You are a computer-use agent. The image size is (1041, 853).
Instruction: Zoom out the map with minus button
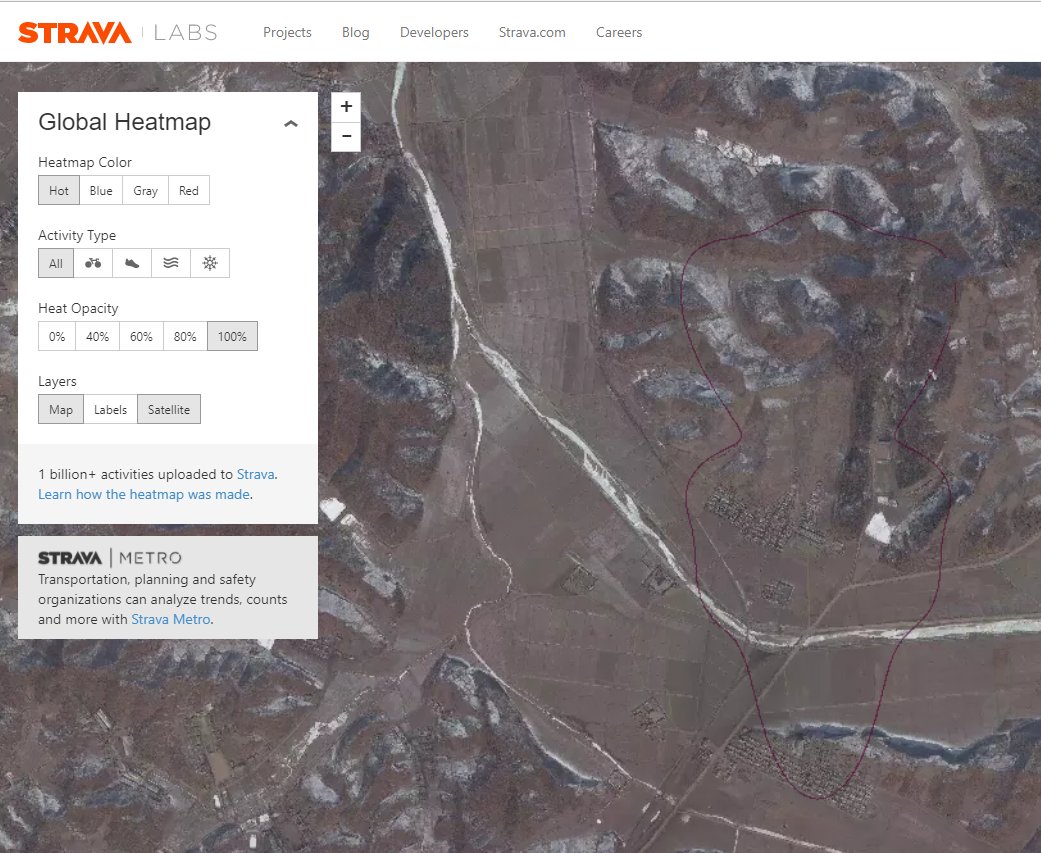pyautogui.click(x=346, y=137)
